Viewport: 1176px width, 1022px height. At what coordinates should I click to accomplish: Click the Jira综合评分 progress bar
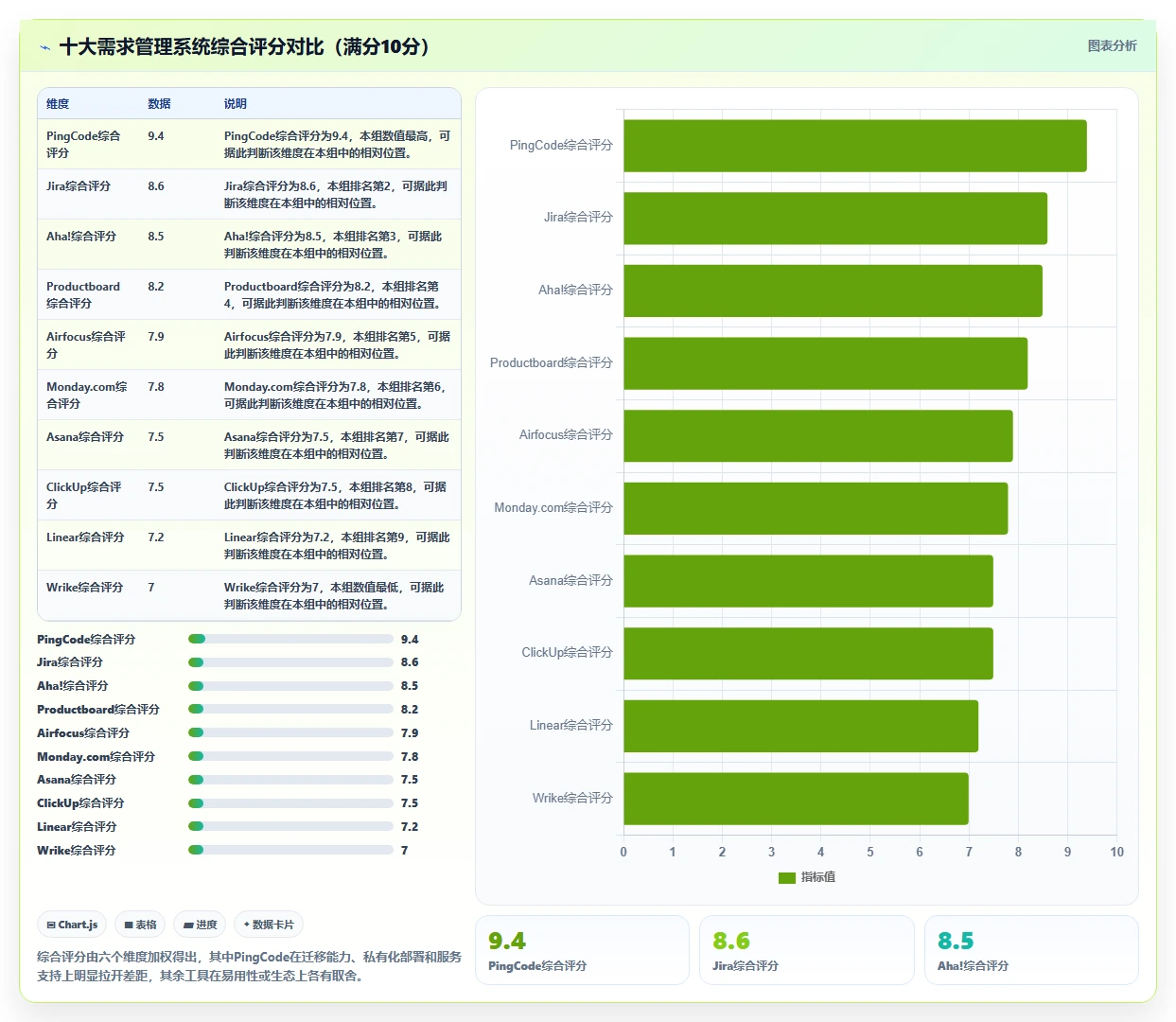290,662
